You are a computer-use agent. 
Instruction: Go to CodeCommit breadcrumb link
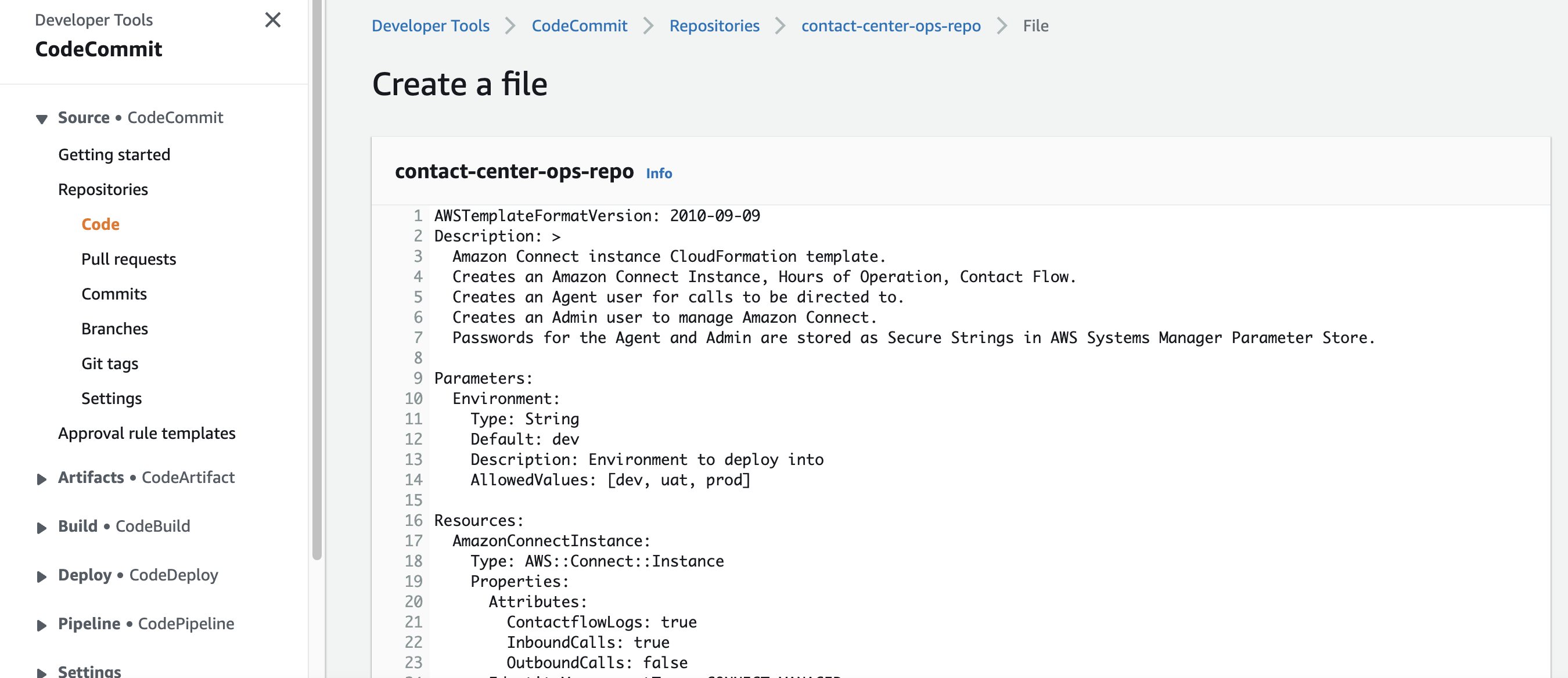click(x=579, y=26)
